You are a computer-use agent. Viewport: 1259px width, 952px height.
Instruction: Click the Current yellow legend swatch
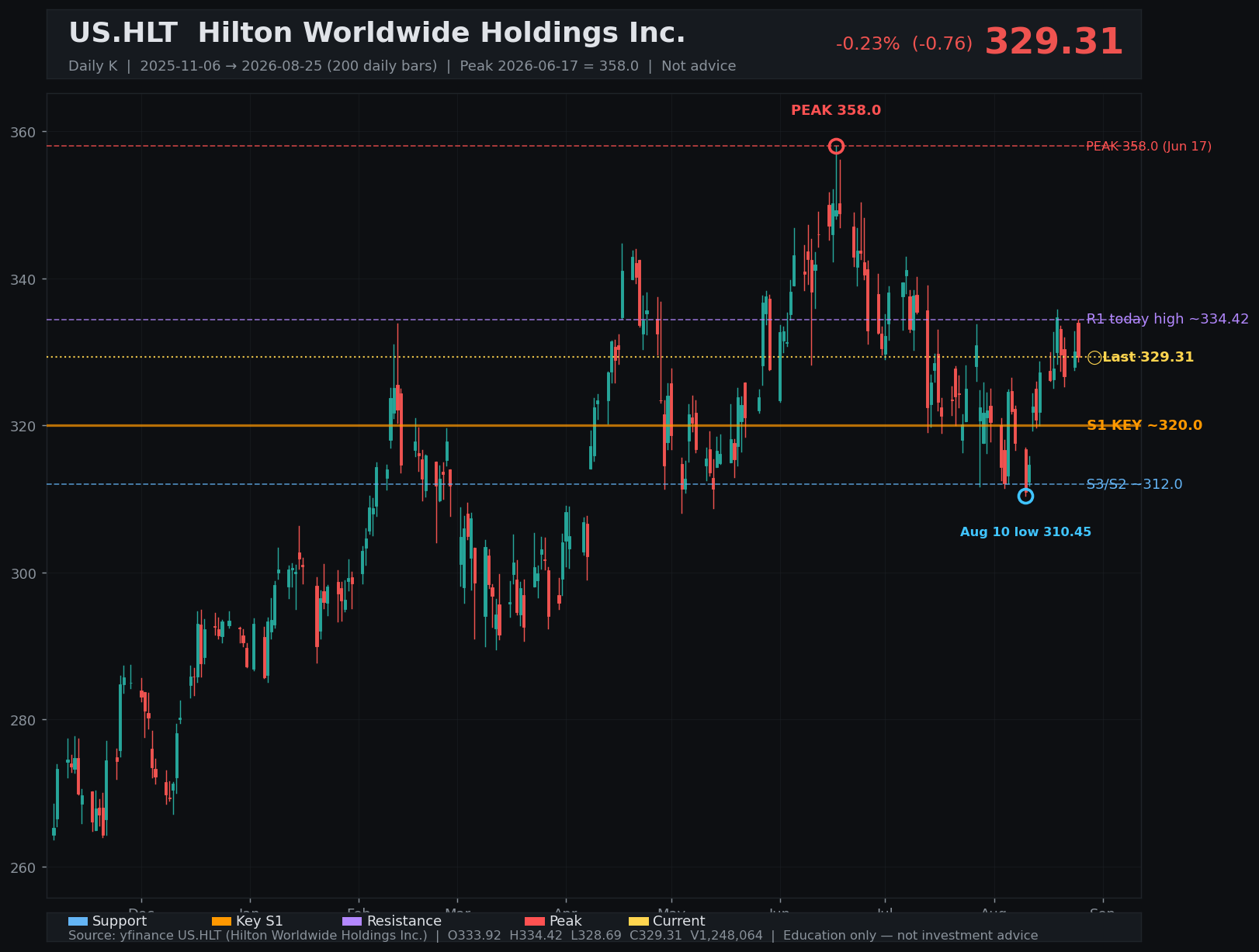click(x=638, y=921)
